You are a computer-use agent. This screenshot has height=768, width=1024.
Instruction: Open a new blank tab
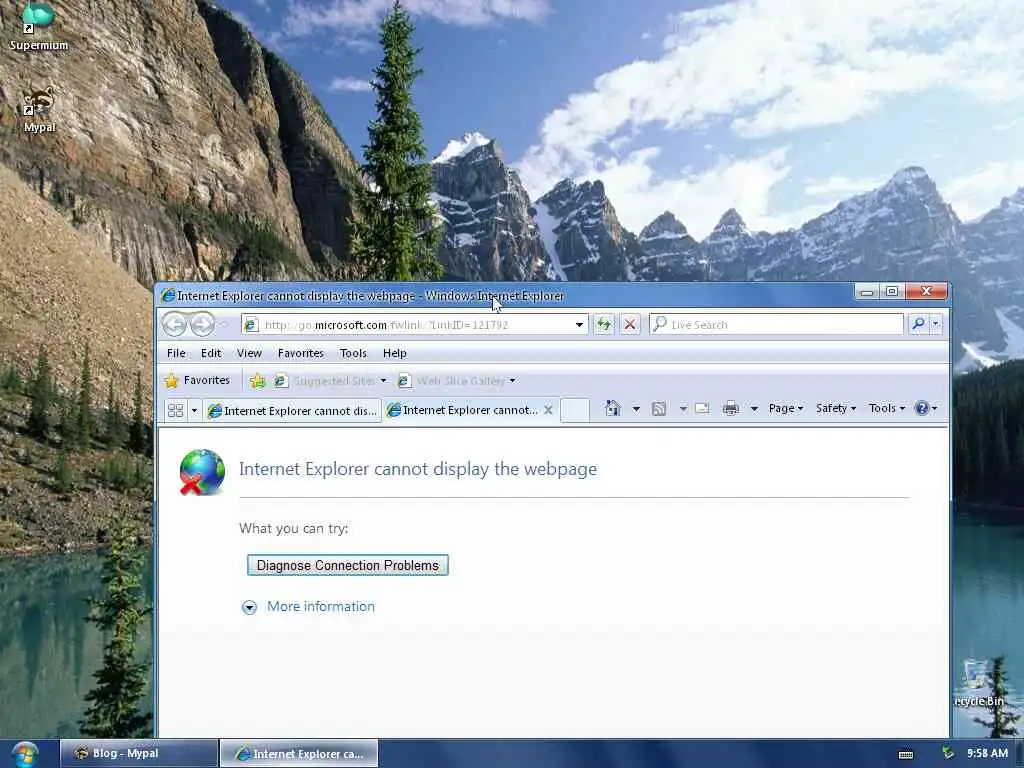click(x=575, y=410)
